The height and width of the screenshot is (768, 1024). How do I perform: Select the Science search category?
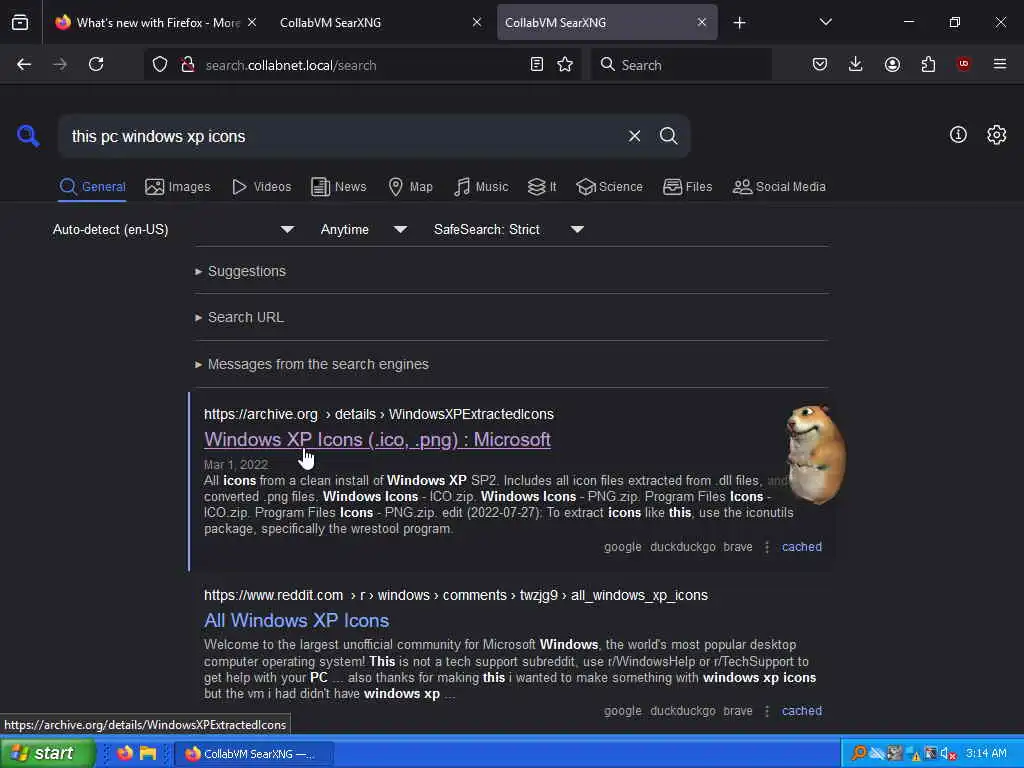[609, 187]
